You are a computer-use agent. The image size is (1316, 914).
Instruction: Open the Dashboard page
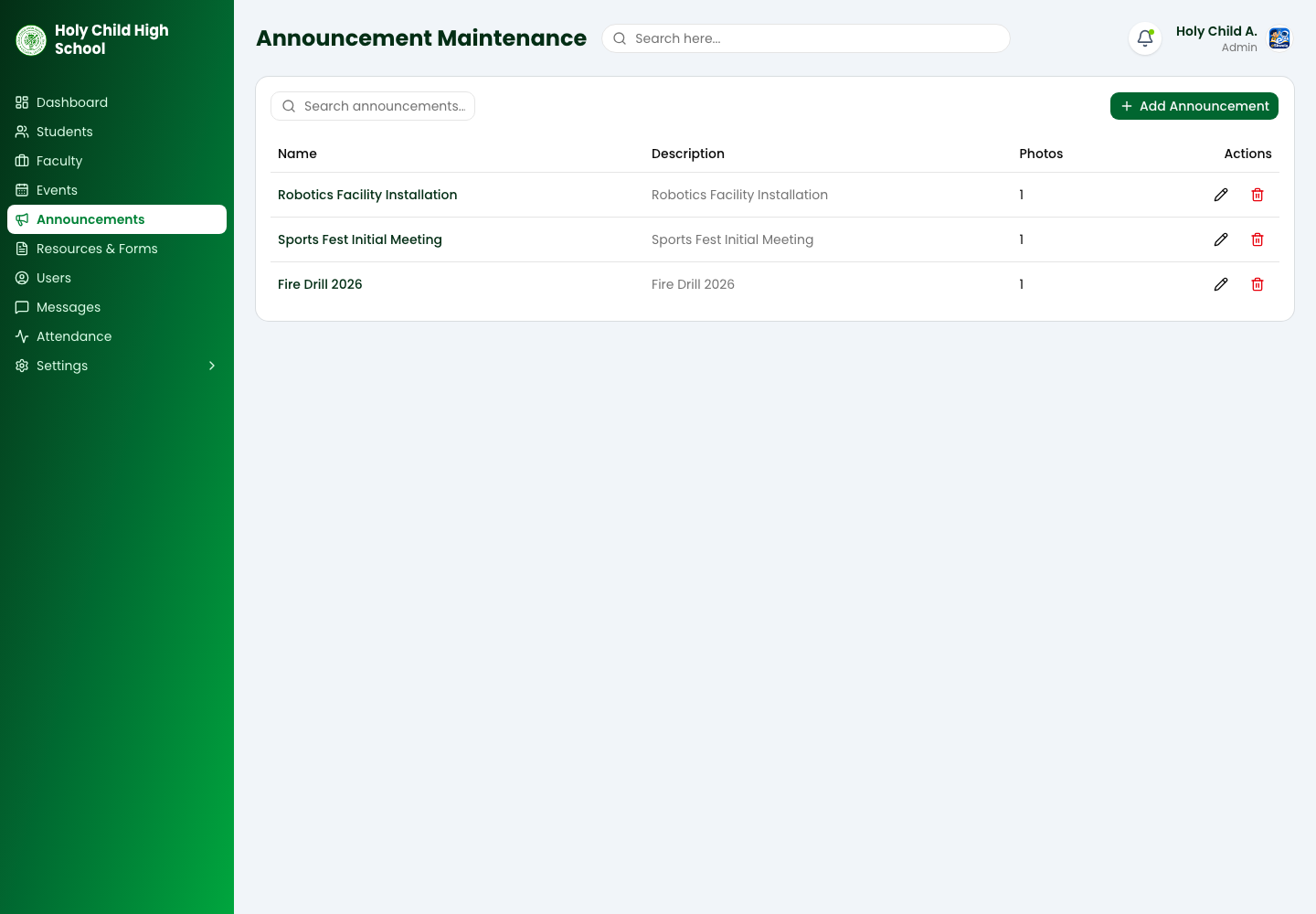(117, 102)
